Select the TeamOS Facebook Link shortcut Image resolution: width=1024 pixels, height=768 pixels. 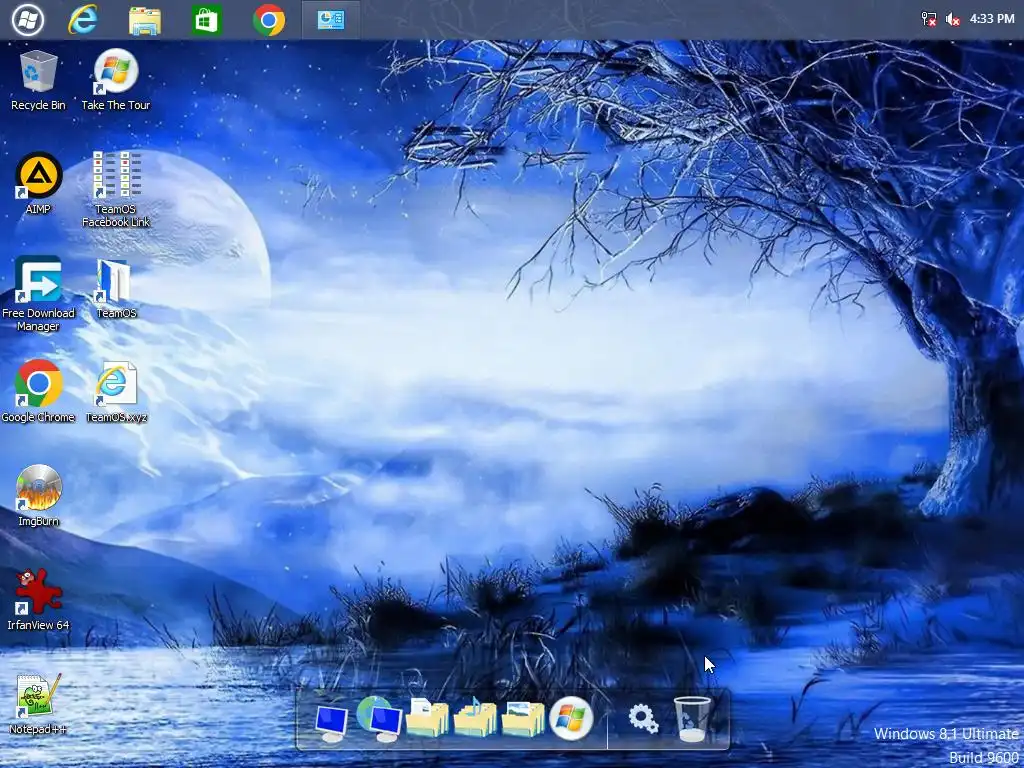[116, 189]
